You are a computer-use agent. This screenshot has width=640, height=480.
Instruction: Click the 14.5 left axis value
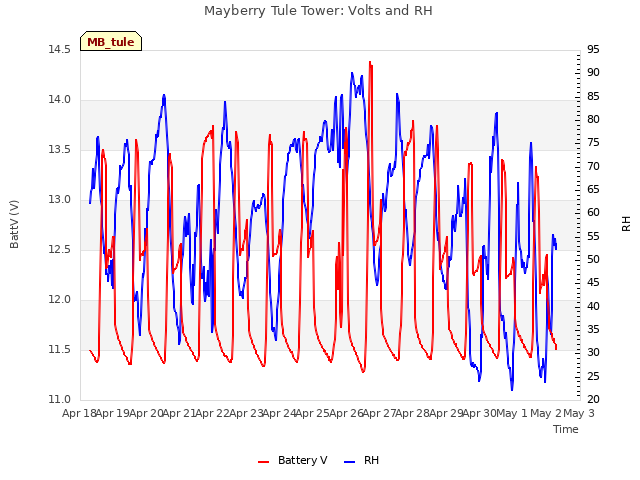coord(59,49)
